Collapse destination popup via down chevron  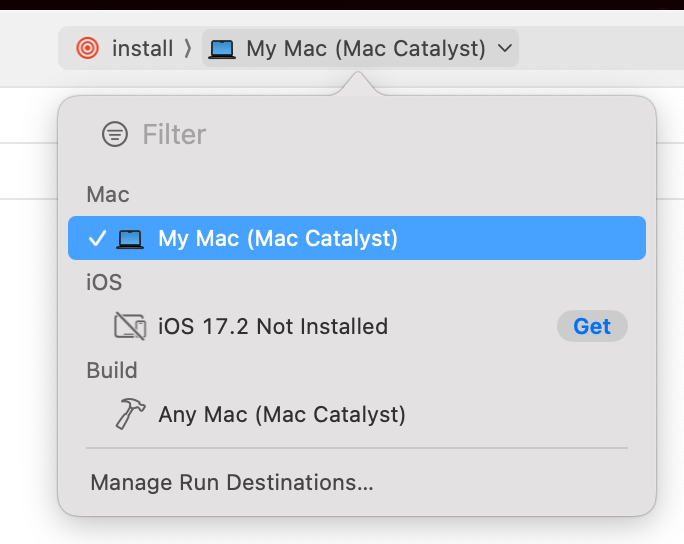click(505, 48)
